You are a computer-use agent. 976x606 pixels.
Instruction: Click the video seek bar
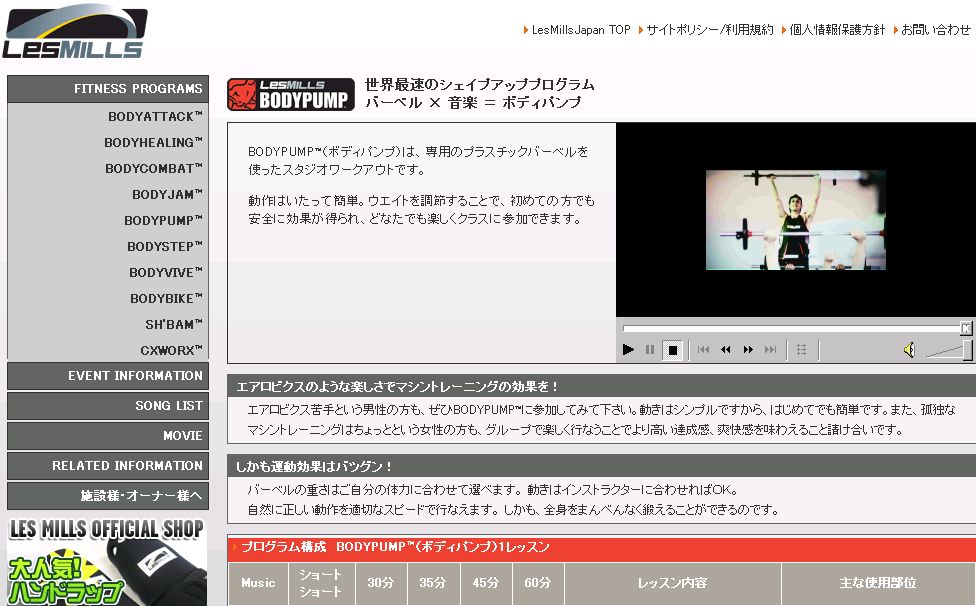click(x=792, y=328)
